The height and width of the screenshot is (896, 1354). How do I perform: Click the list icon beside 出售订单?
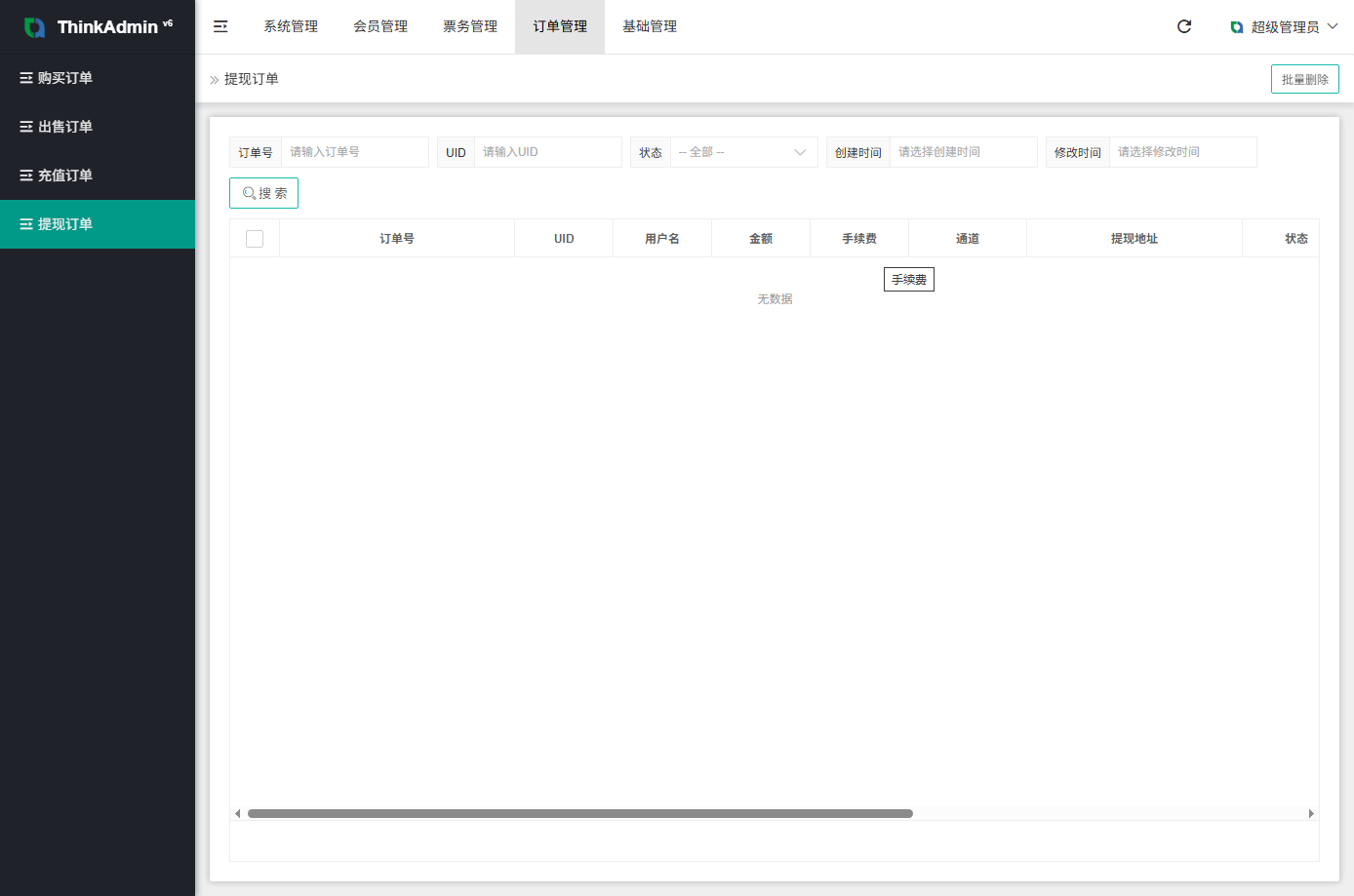coord(26,127)
